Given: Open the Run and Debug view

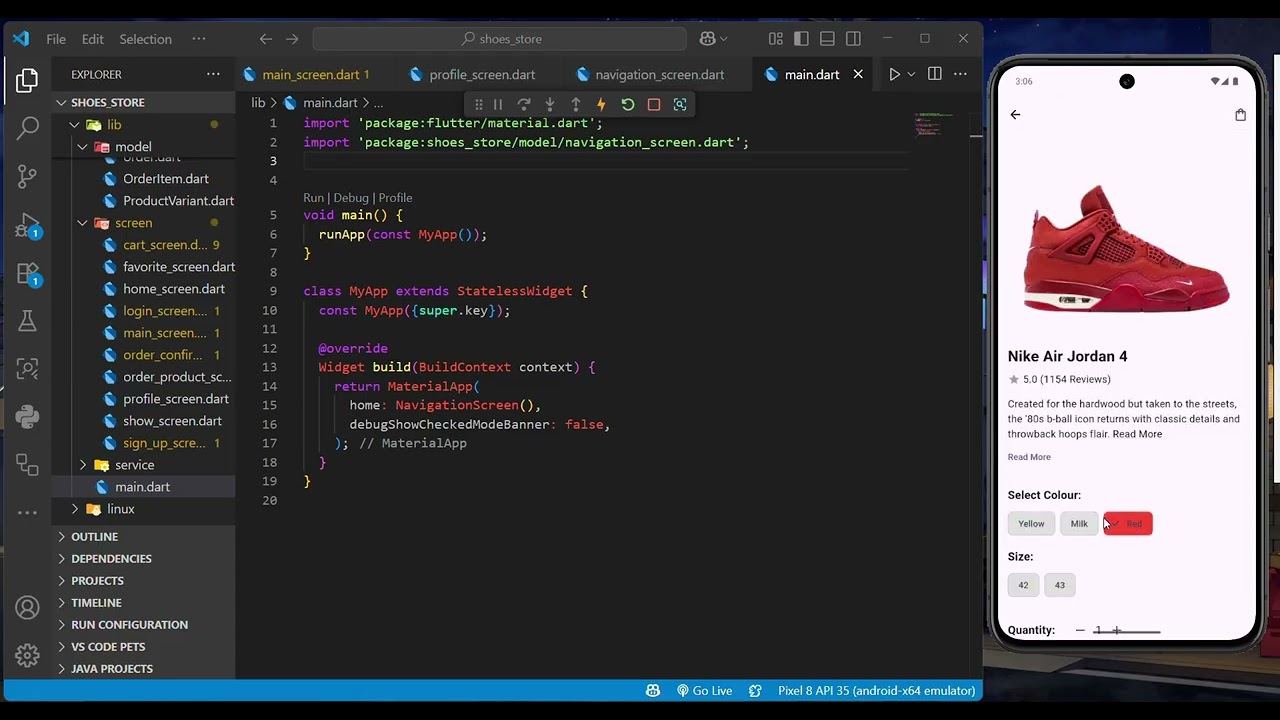Looking at the screenshot, I should pyautogui.click(x=27, y=225).
